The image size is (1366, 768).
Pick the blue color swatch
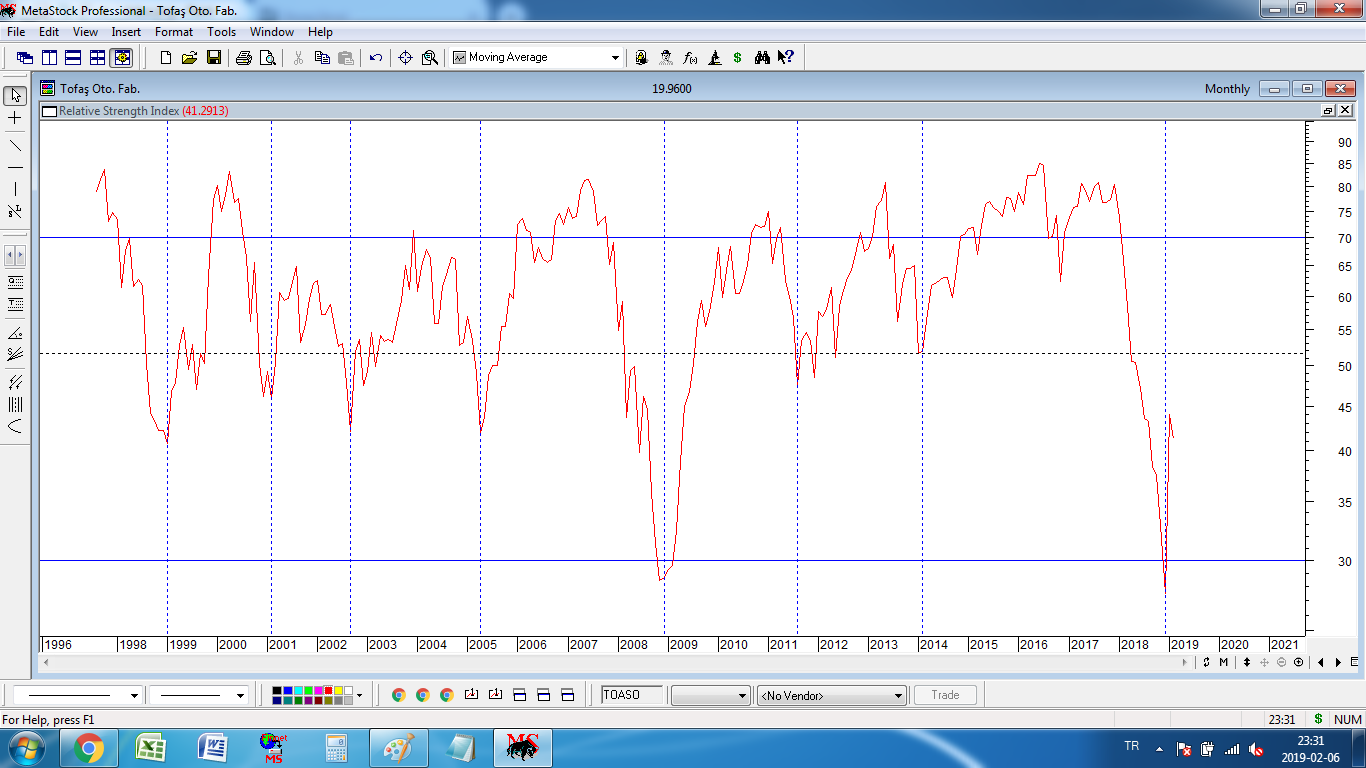tap(288, 690)
